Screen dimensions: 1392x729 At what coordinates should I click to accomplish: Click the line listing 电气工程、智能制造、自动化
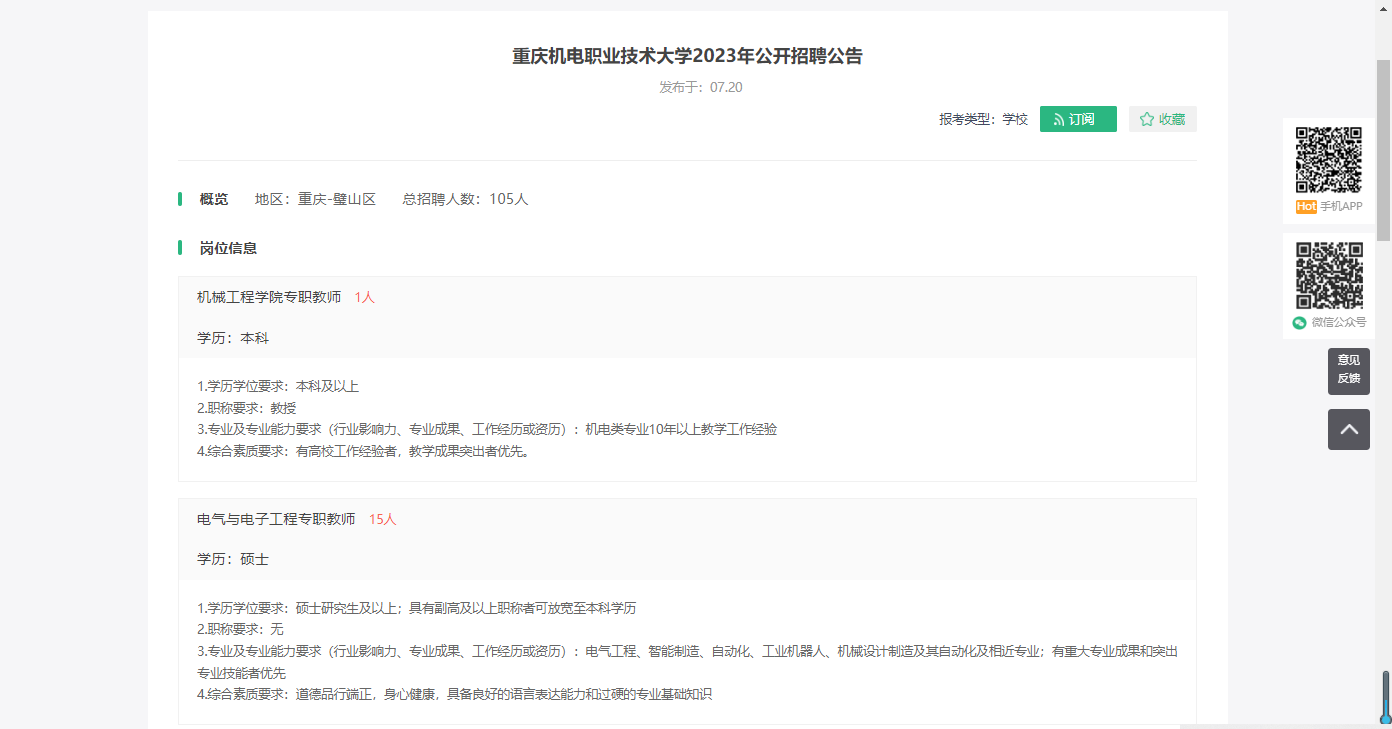[687, 662]
